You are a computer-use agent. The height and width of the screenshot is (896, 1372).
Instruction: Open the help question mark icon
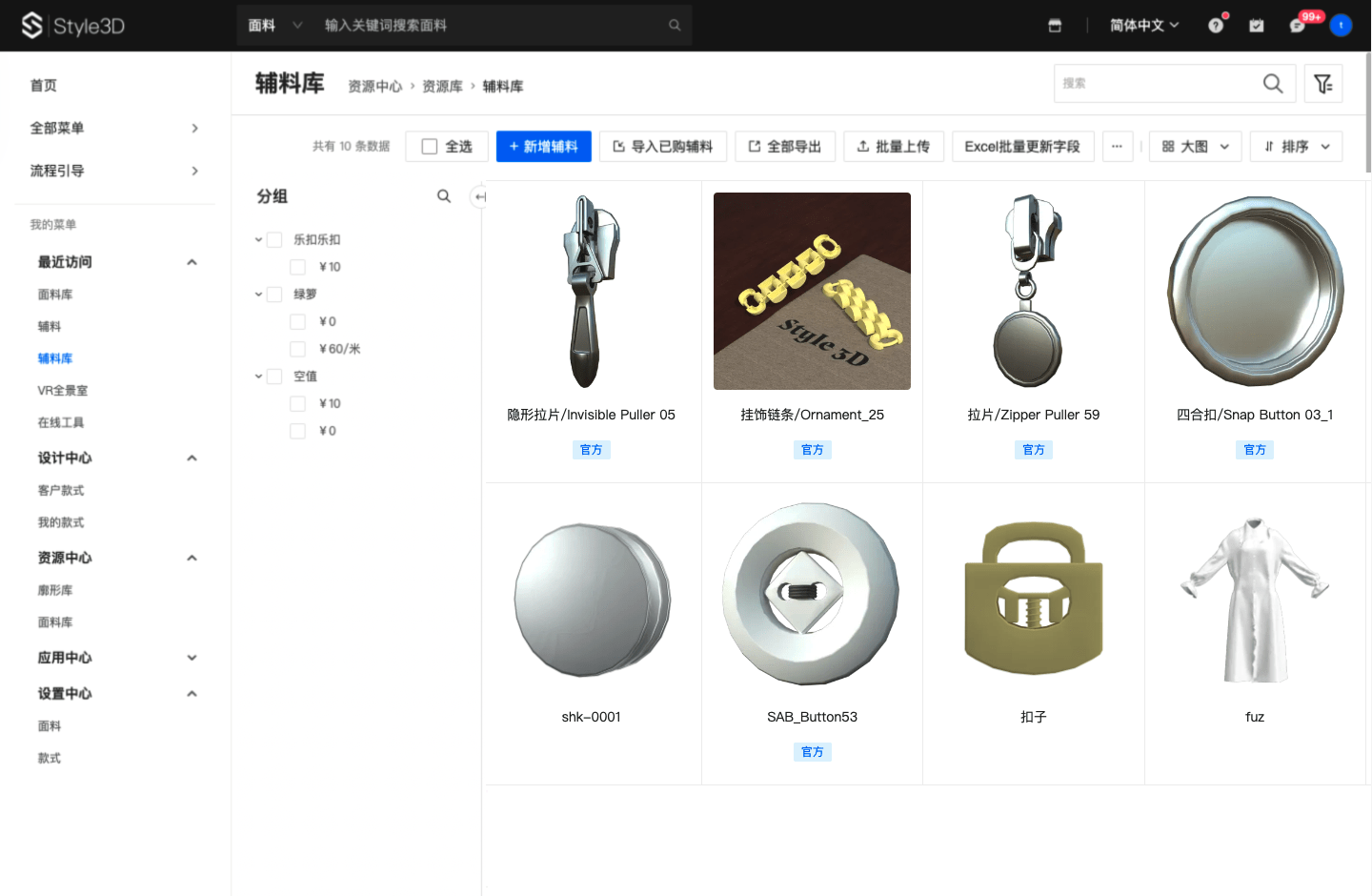pos(1216,26)
